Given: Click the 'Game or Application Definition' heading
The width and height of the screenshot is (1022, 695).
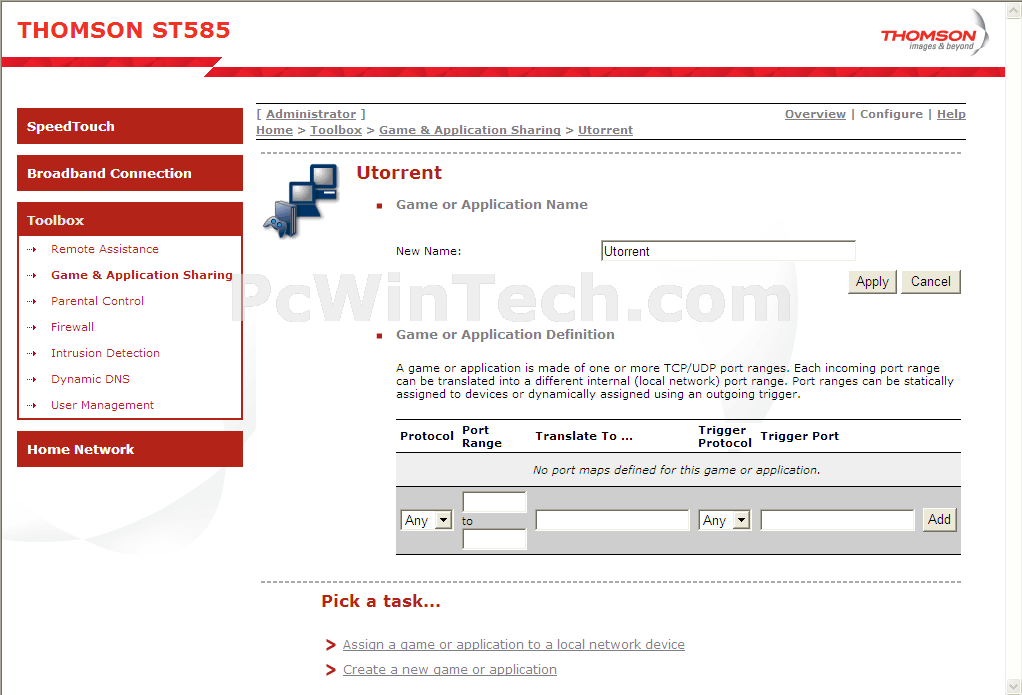Looking at the screenshot, I should [505, 334].
